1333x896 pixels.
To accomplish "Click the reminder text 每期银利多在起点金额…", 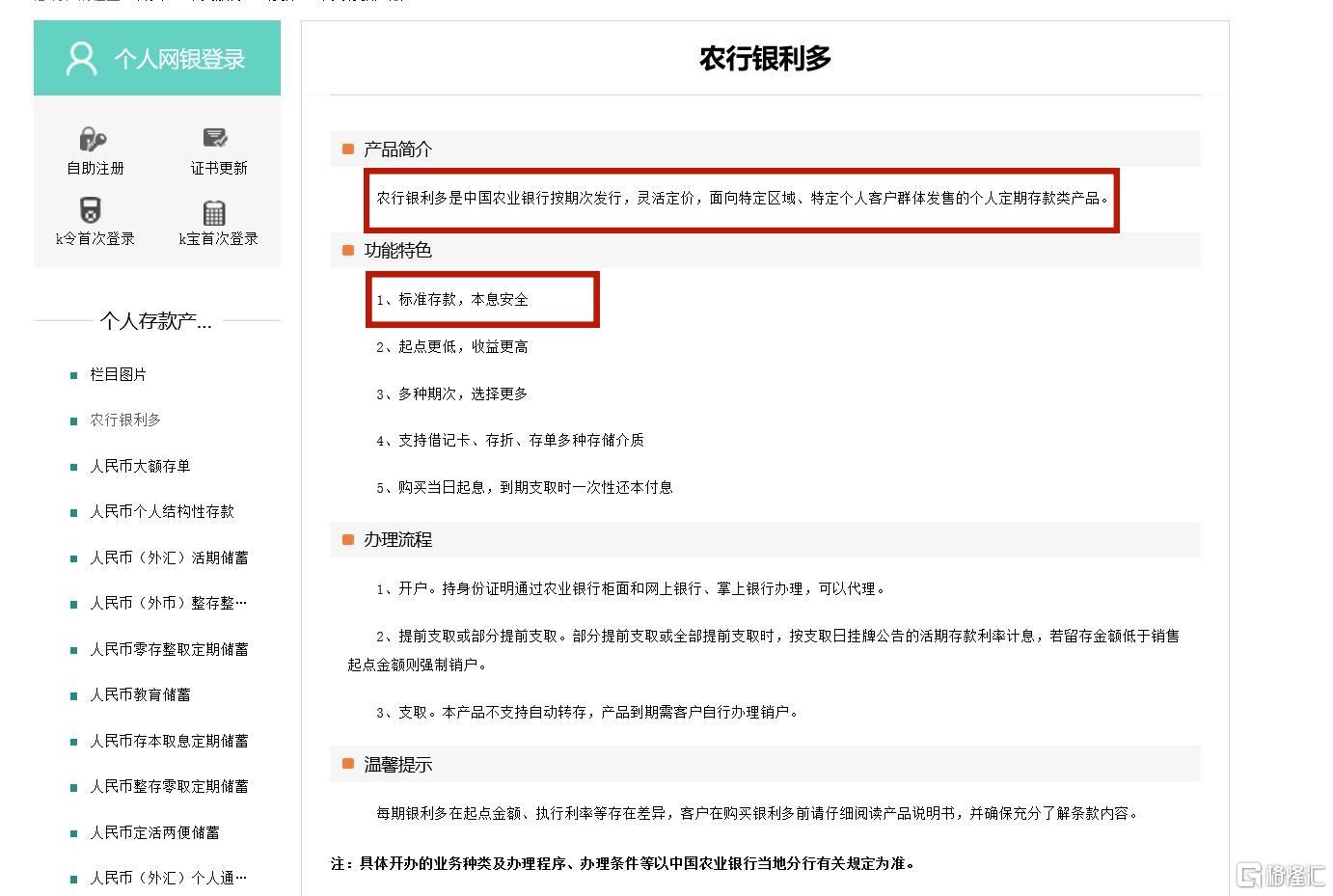I will (x=758, y=813).
